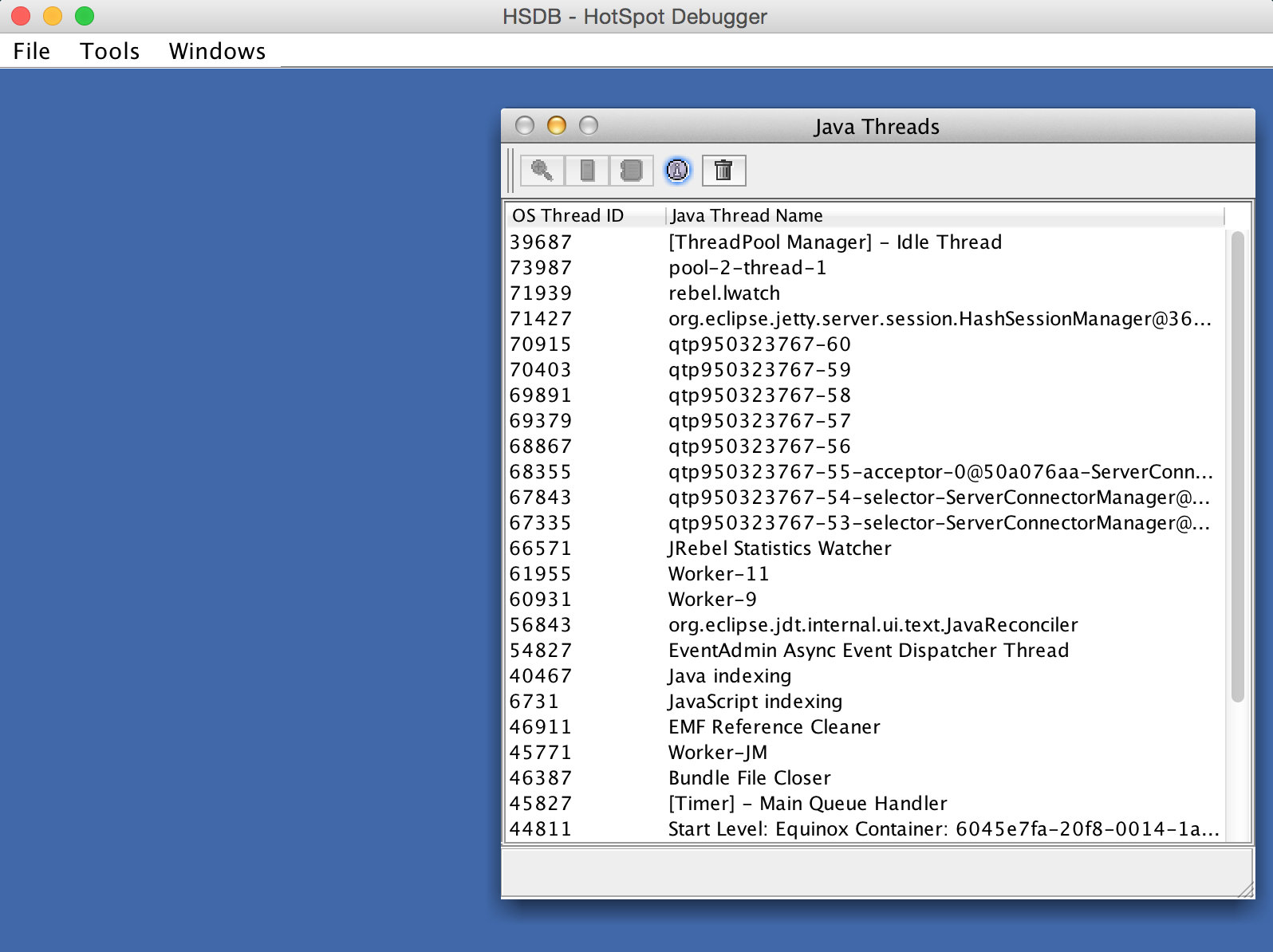Click the trash can Find Crashes icon
This screenshot has height=952, width=1273.
(x=723, y=171)
